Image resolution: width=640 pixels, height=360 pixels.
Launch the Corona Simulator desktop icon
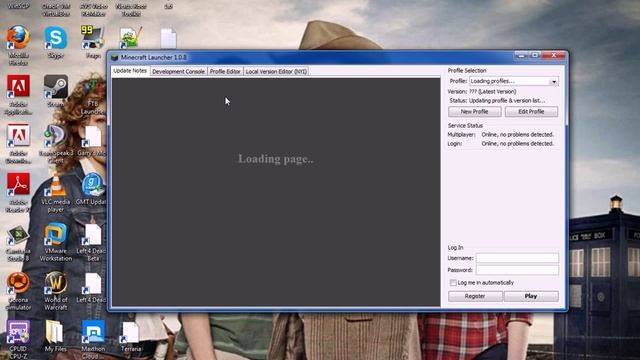(18, 284)
